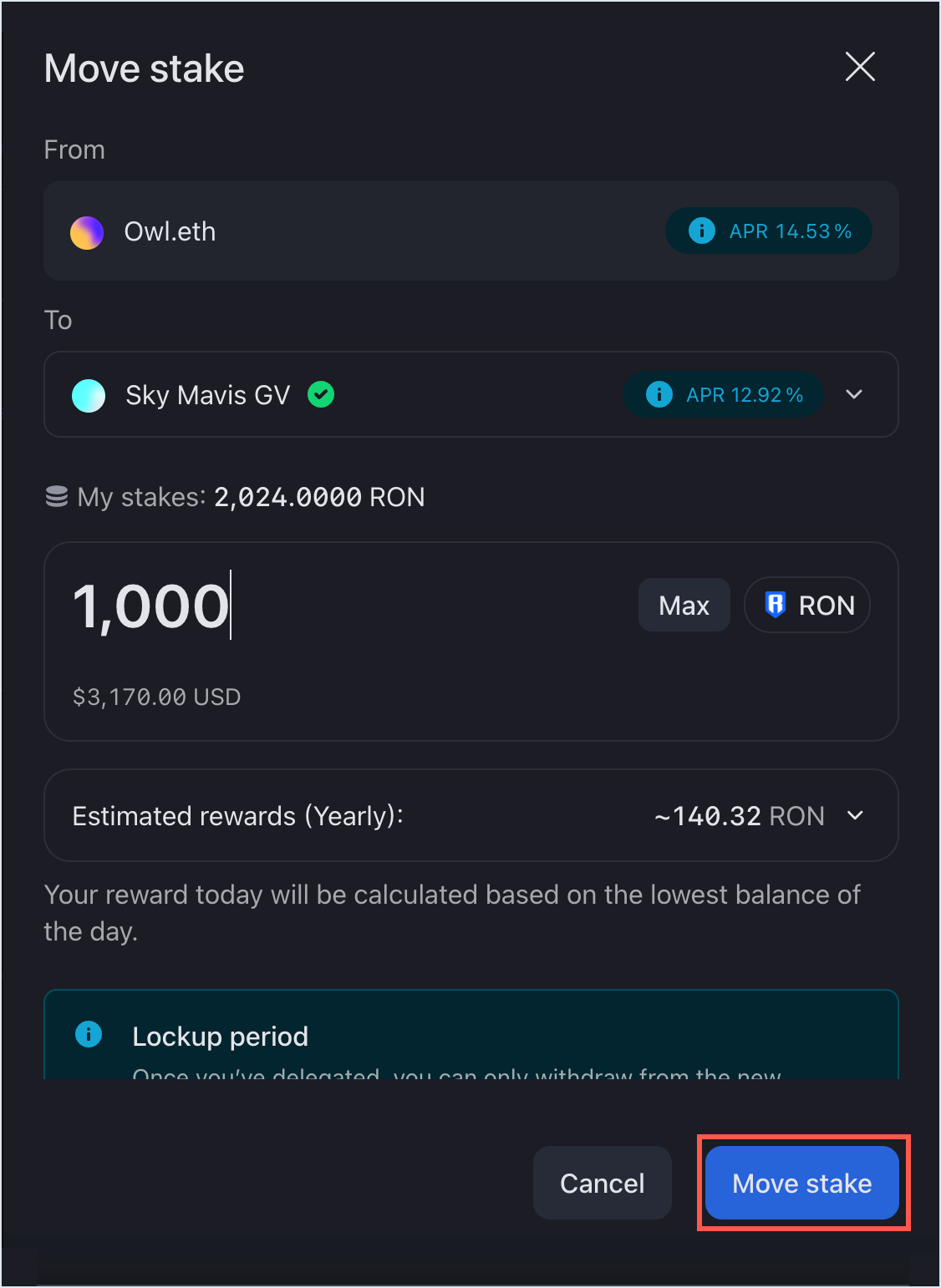Screen dimensions: 941x1288
Task: Click info icon beside APR 14.53%
Action: click(702, 231)
